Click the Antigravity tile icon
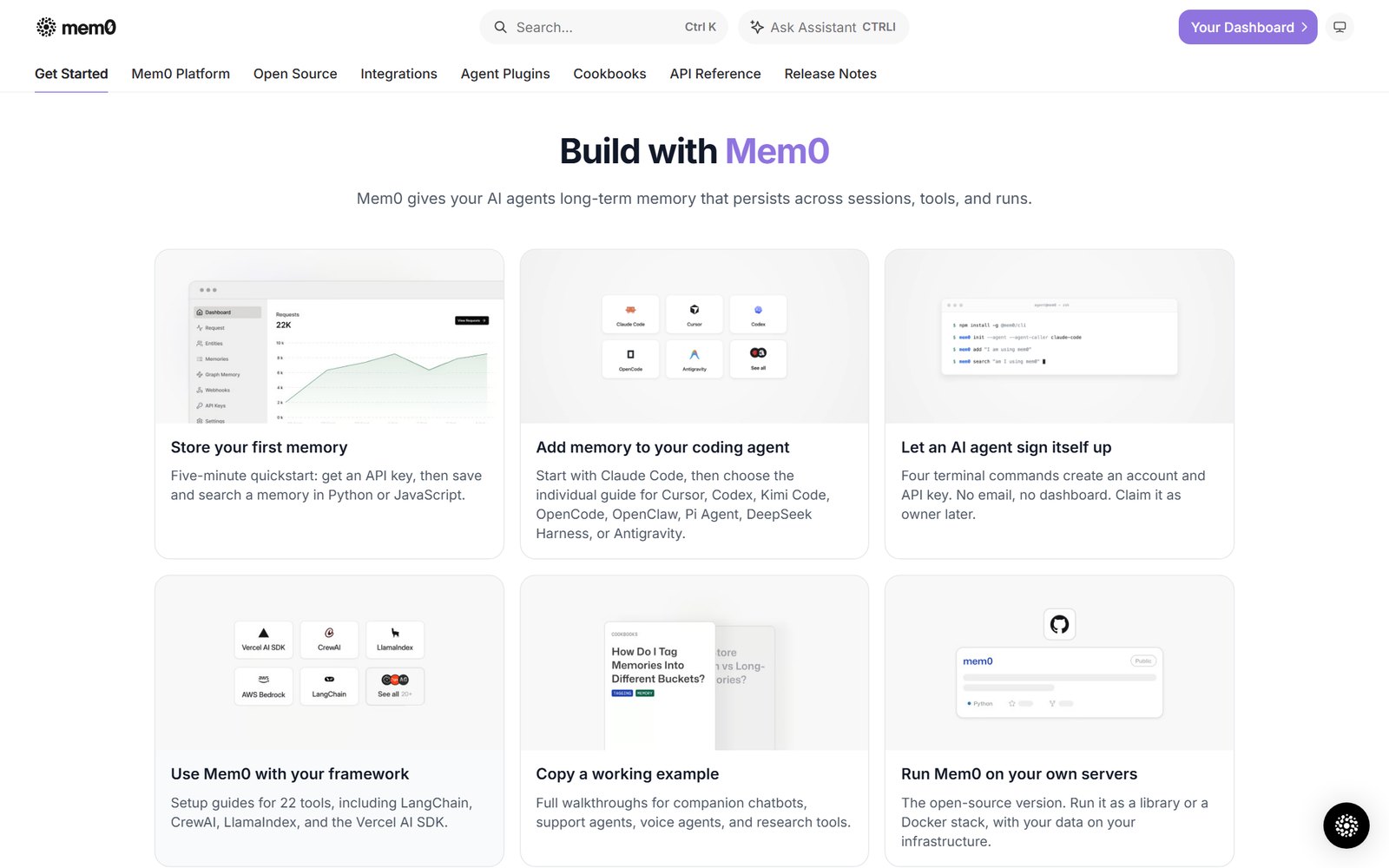Screen dimensions: 1389x868 click(694, 354)
